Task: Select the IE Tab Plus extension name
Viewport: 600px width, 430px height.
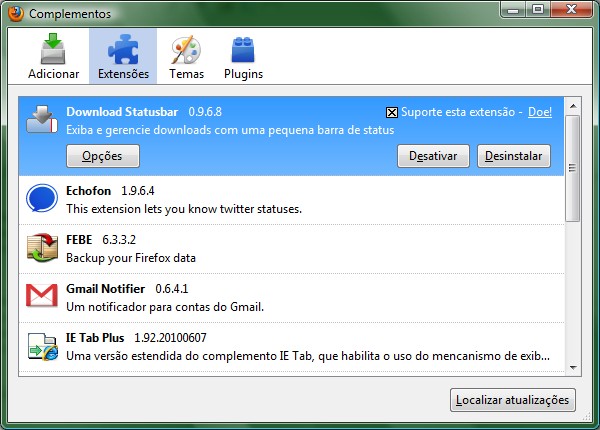Action: coord(95,337)
